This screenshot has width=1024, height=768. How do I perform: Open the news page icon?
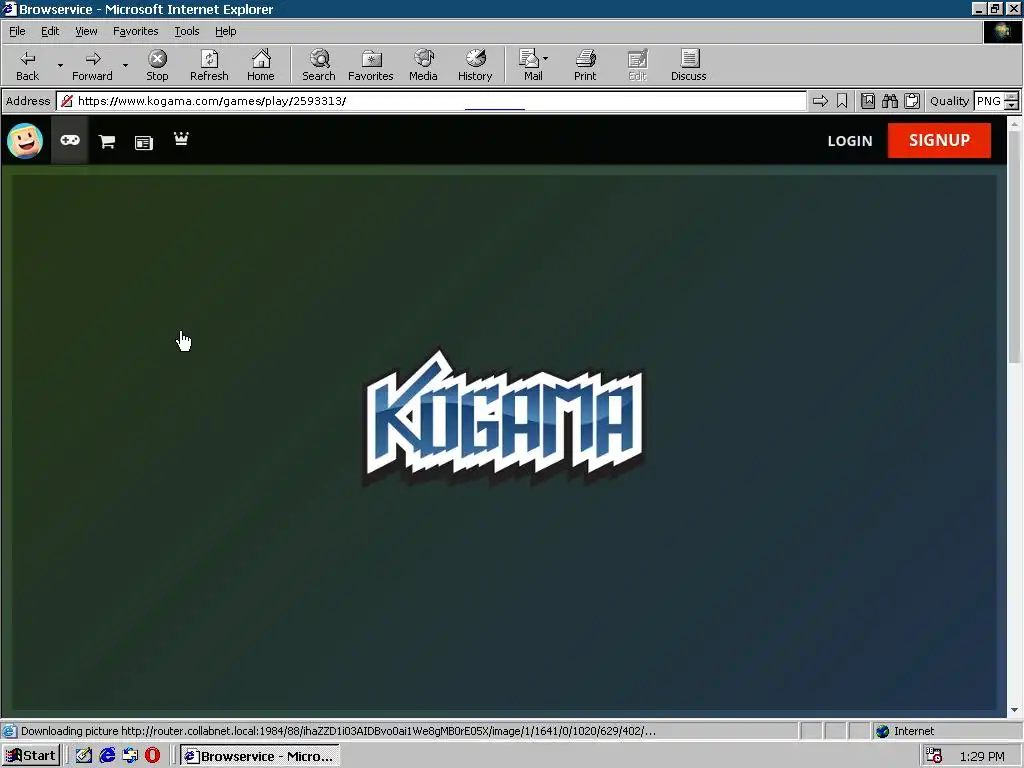tap(144, 142)
